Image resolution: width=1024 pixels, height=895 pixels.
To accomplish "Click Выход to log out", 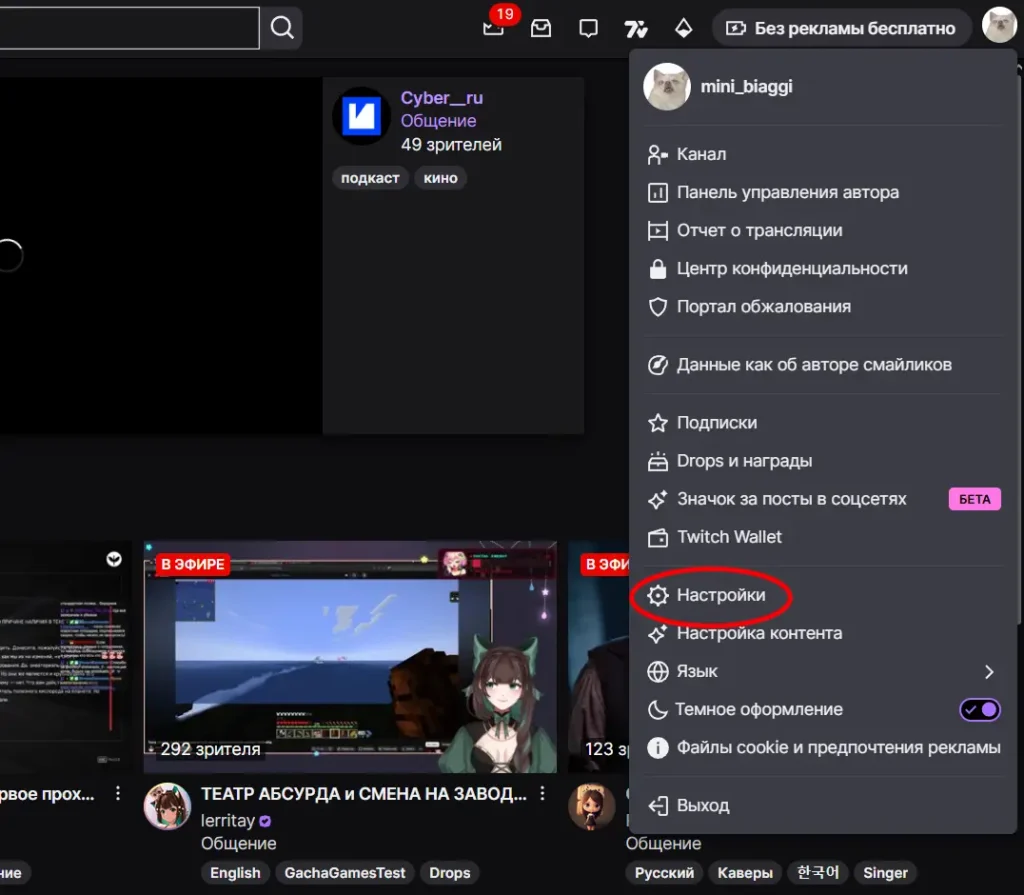I will (x=703, y=806).
